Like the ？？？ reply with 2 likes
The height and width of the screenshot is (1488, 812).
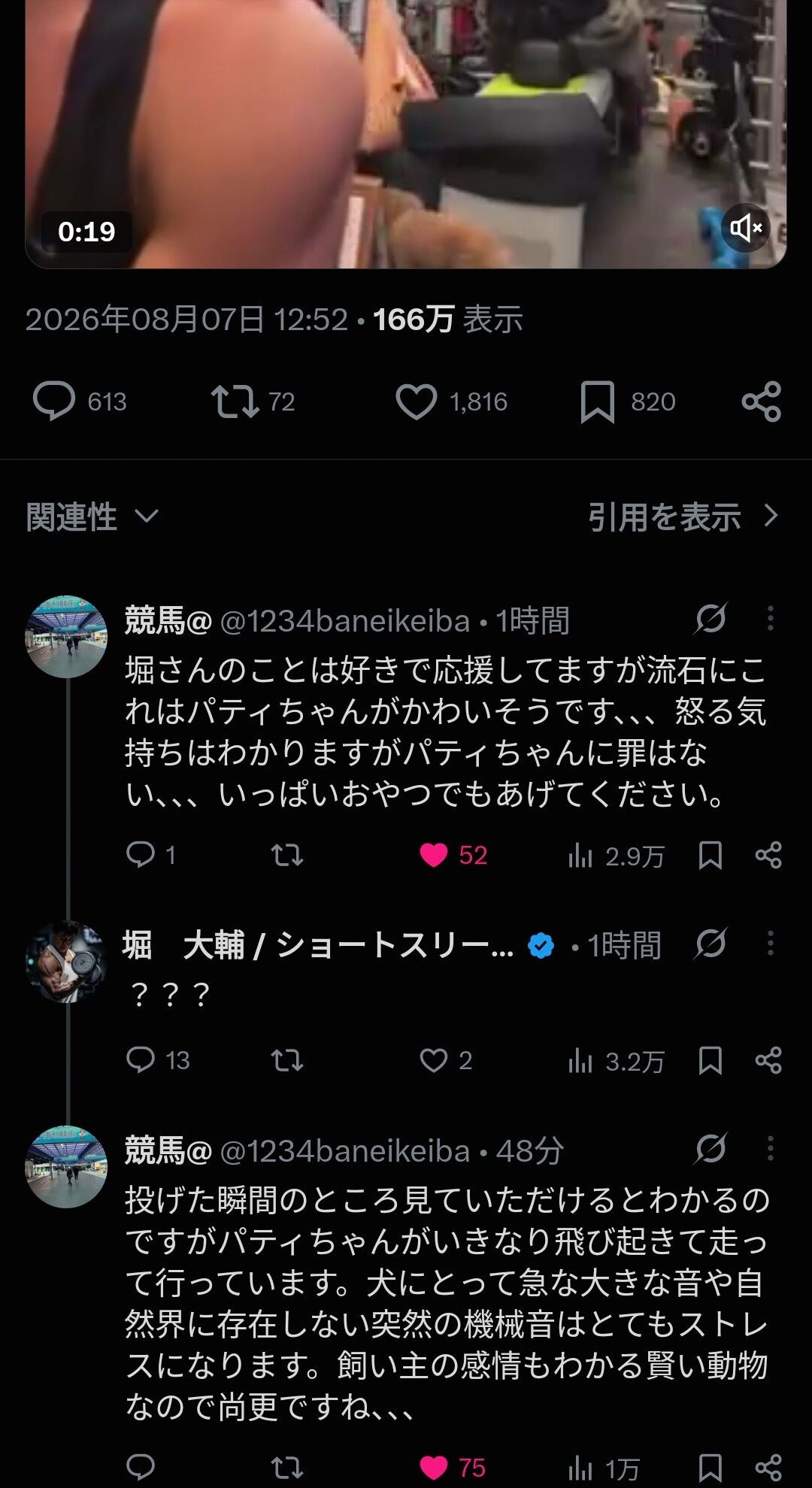pos(445,1060)
